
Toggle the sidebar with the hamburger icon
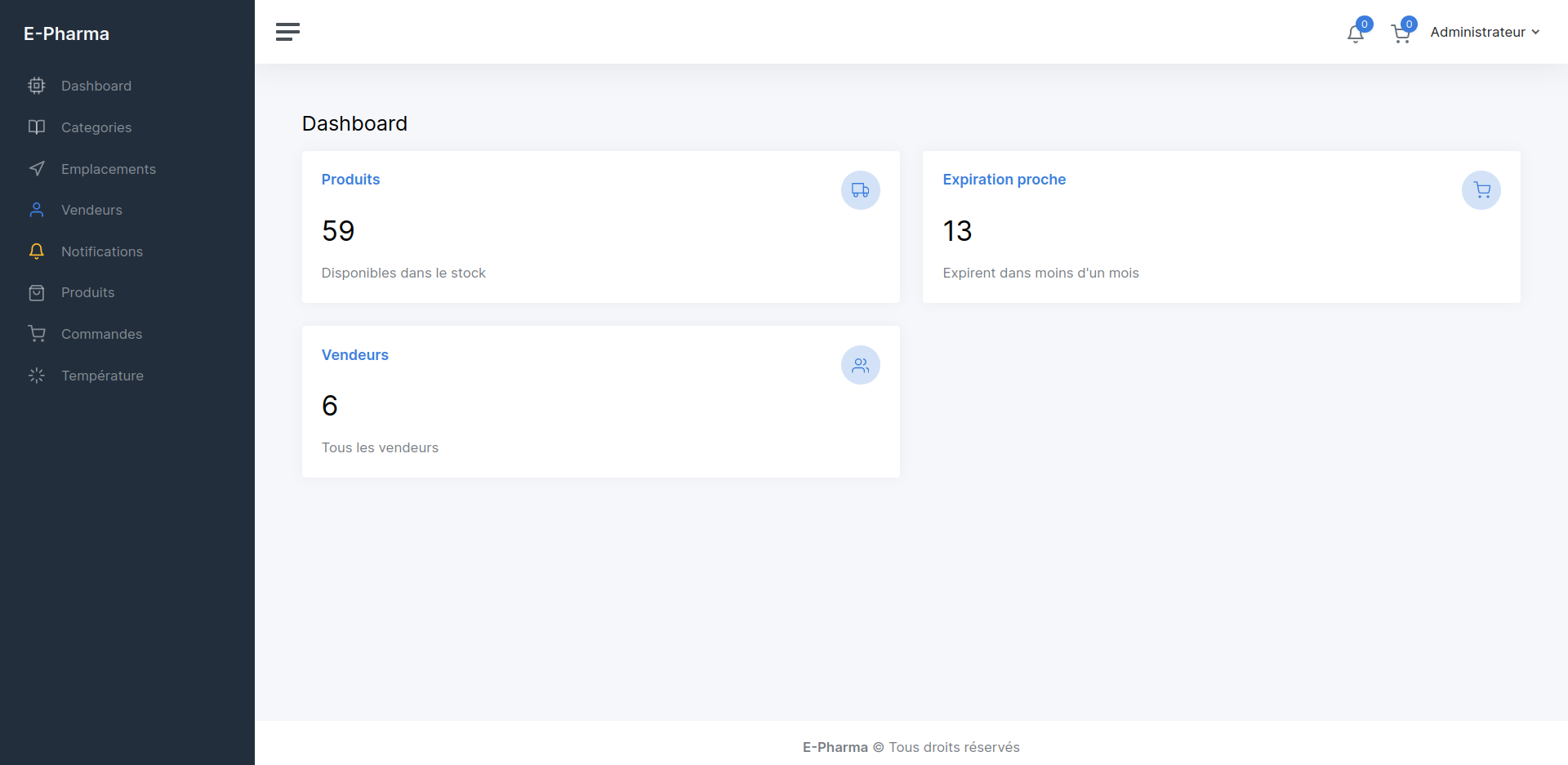click(x=287, y=32)
